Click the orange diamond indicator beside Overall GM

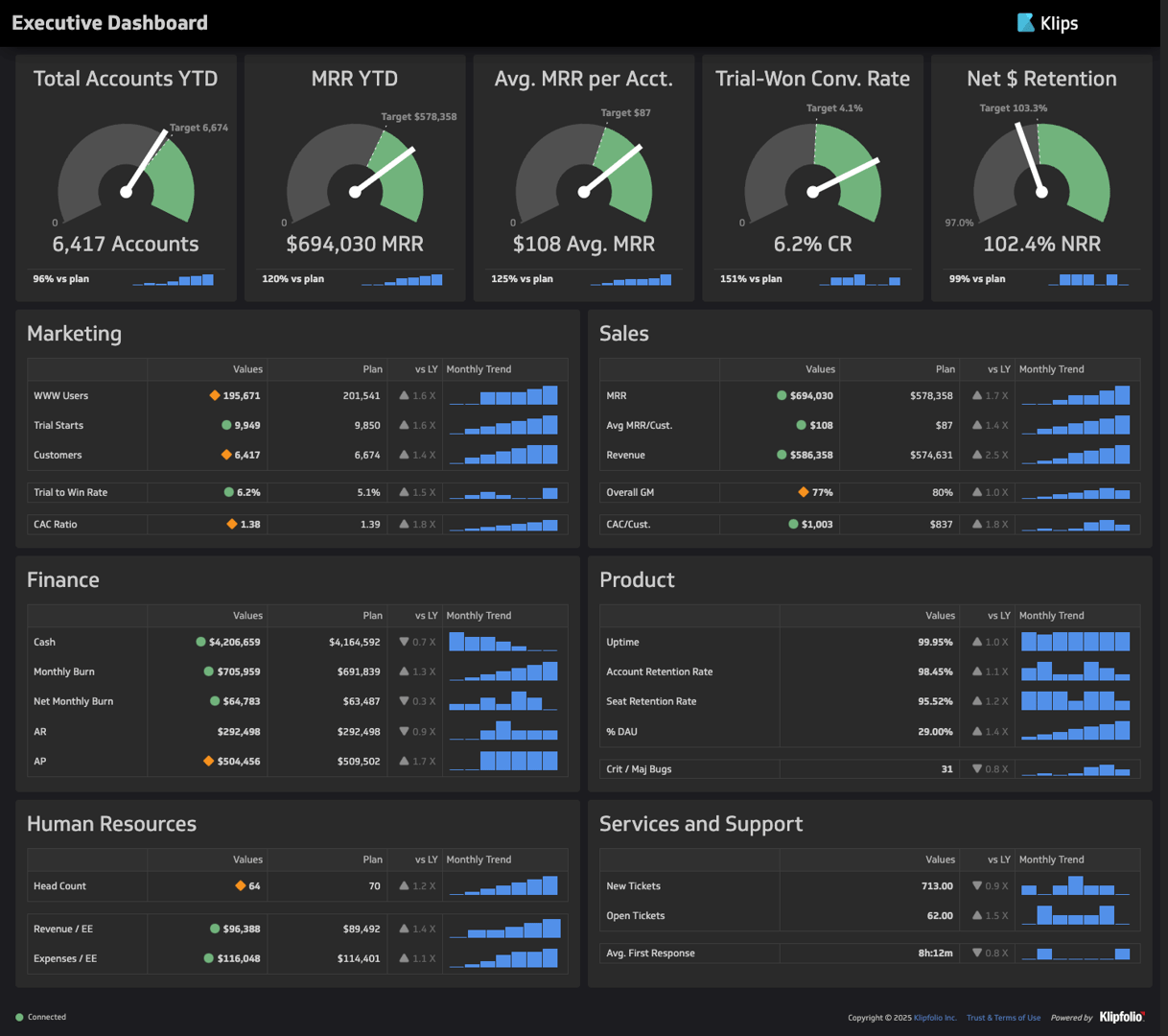pyautogui.click(x=806, y=491)
